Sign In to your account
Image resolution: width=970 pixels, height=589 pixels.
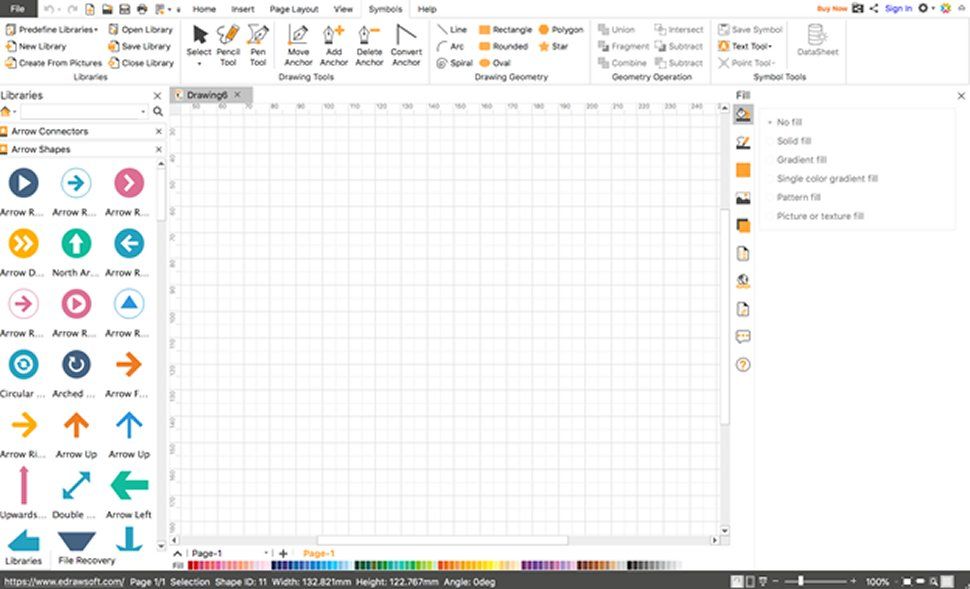(x=899, y=8)
